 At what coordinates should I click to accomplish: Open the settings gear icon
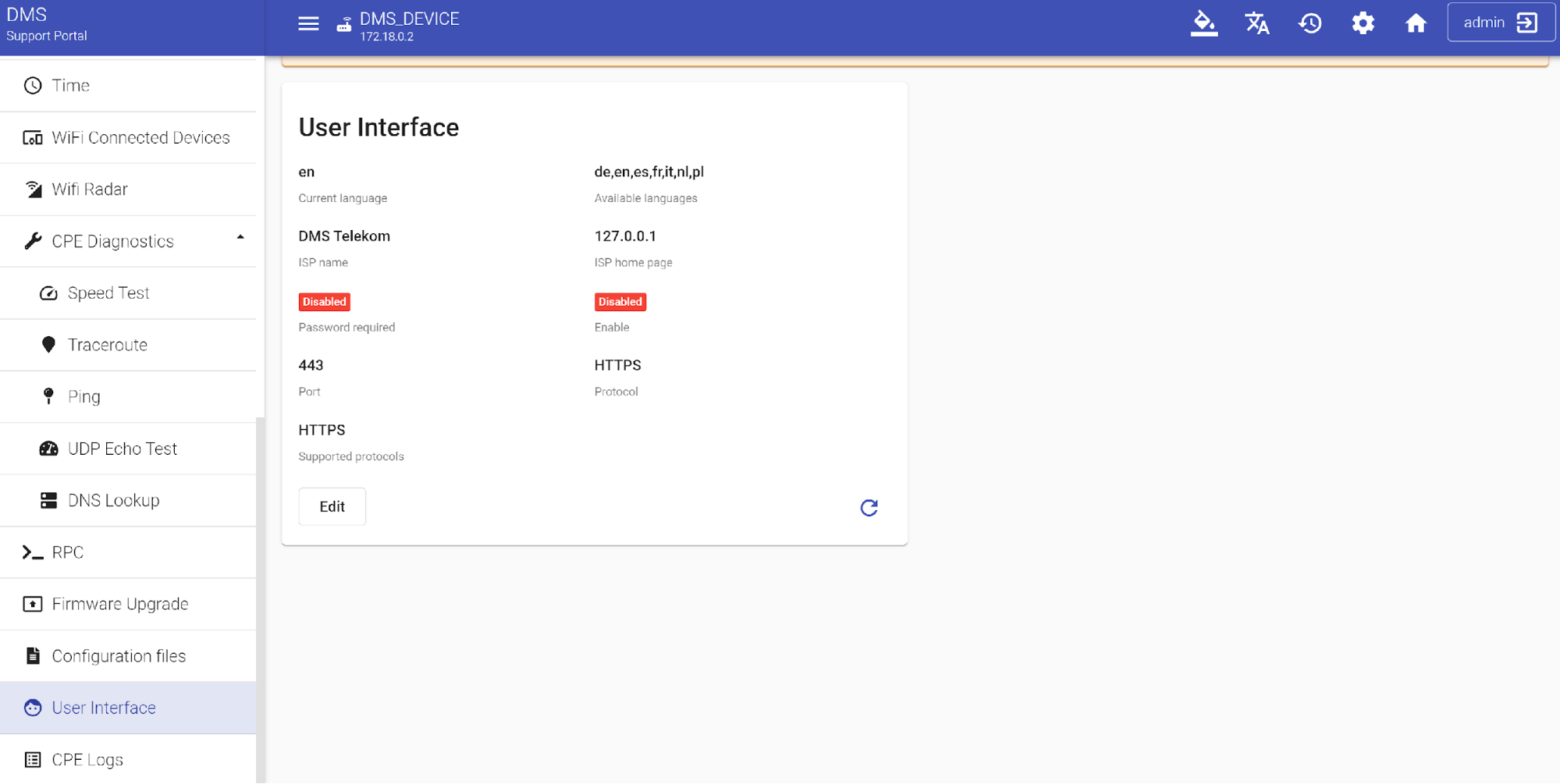click(x=1363, y=23)
